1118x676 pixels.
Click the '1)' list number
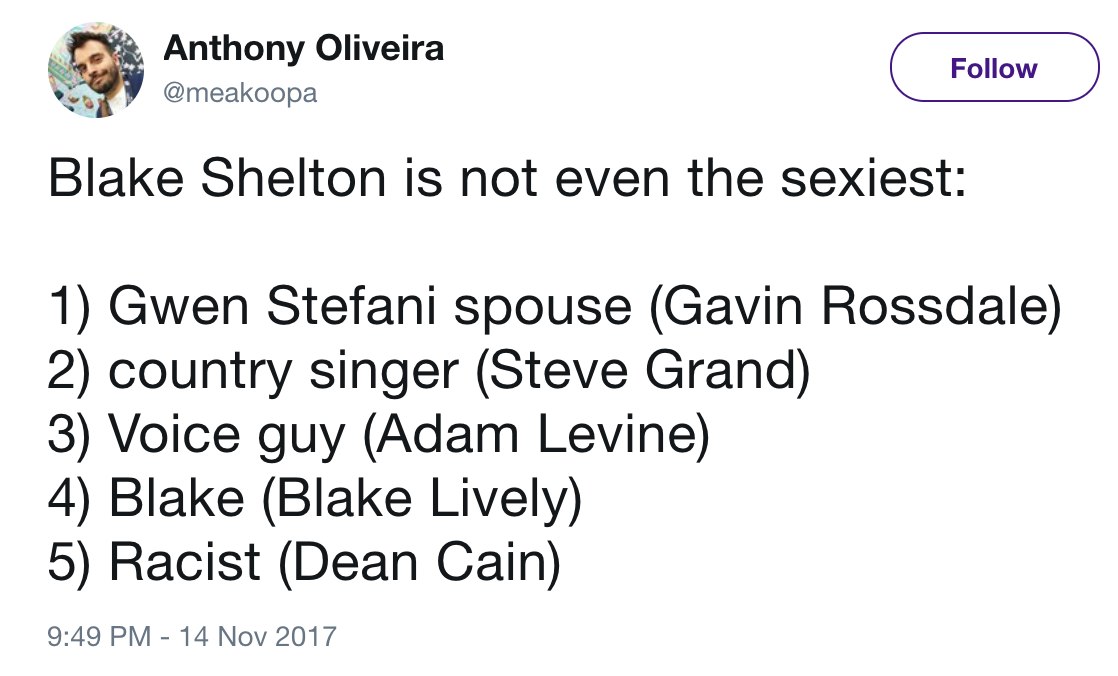(69, 307)
